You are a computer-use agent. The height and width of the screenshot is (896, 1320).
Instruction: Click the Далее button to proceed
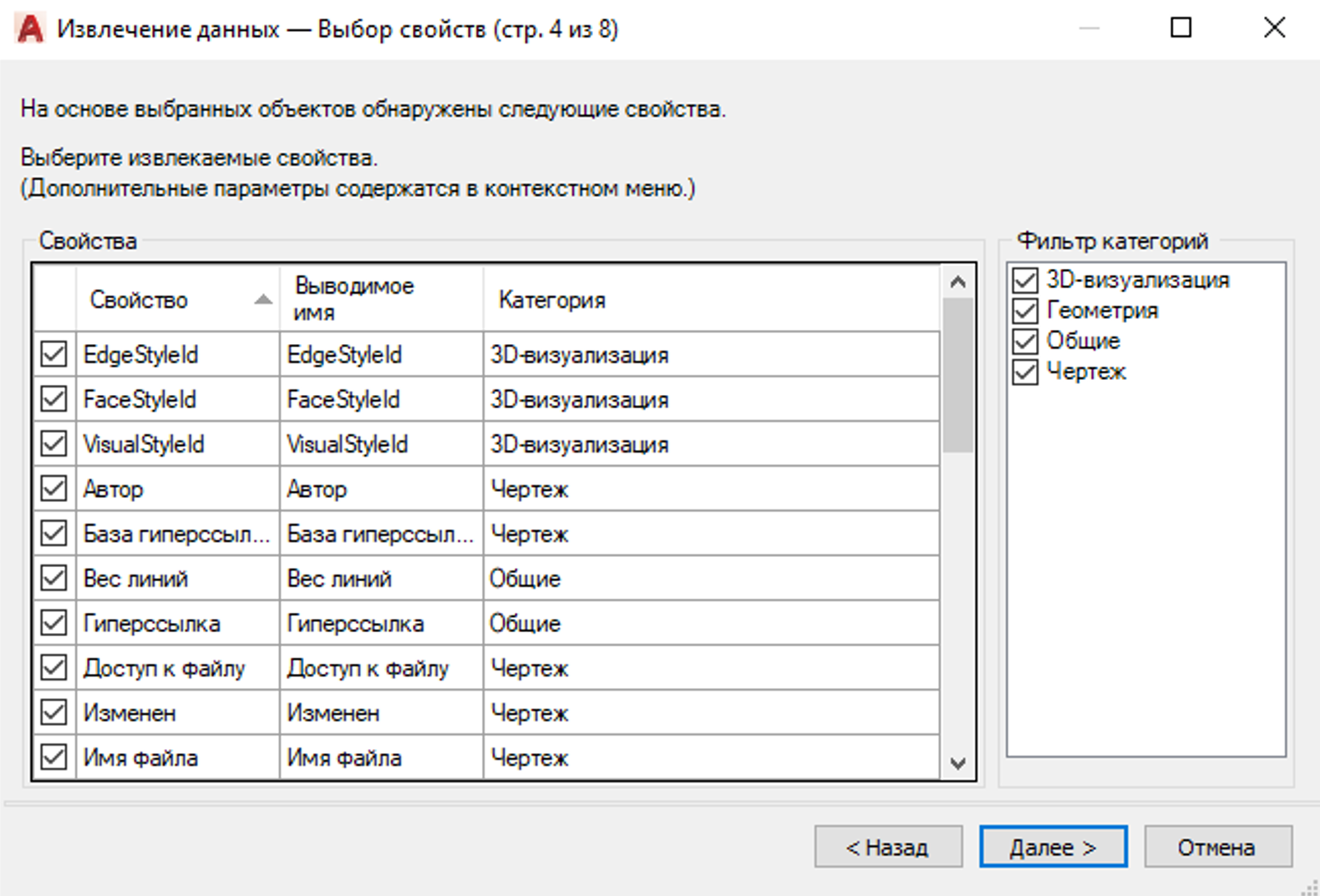click(1053, 848)
